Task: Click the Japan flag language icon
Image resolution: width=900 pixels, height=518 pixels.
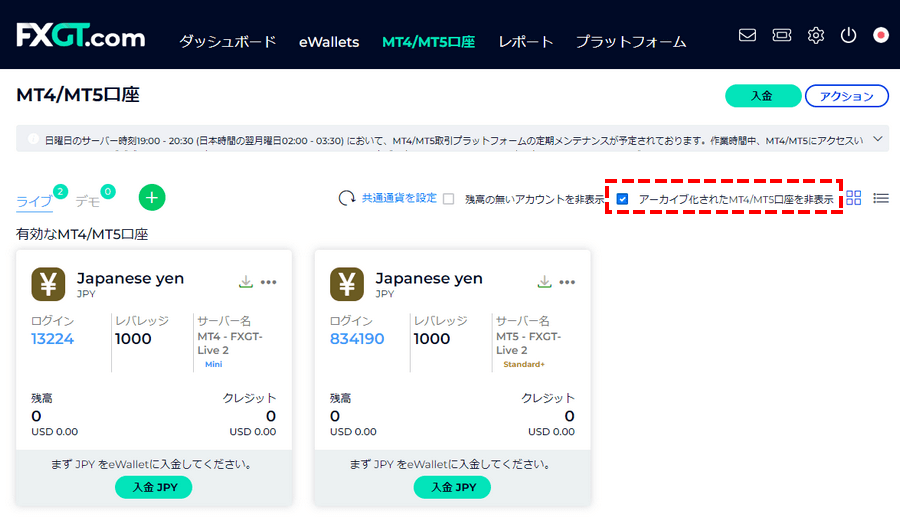Action: pyautogui.click(x=880, y=36)
